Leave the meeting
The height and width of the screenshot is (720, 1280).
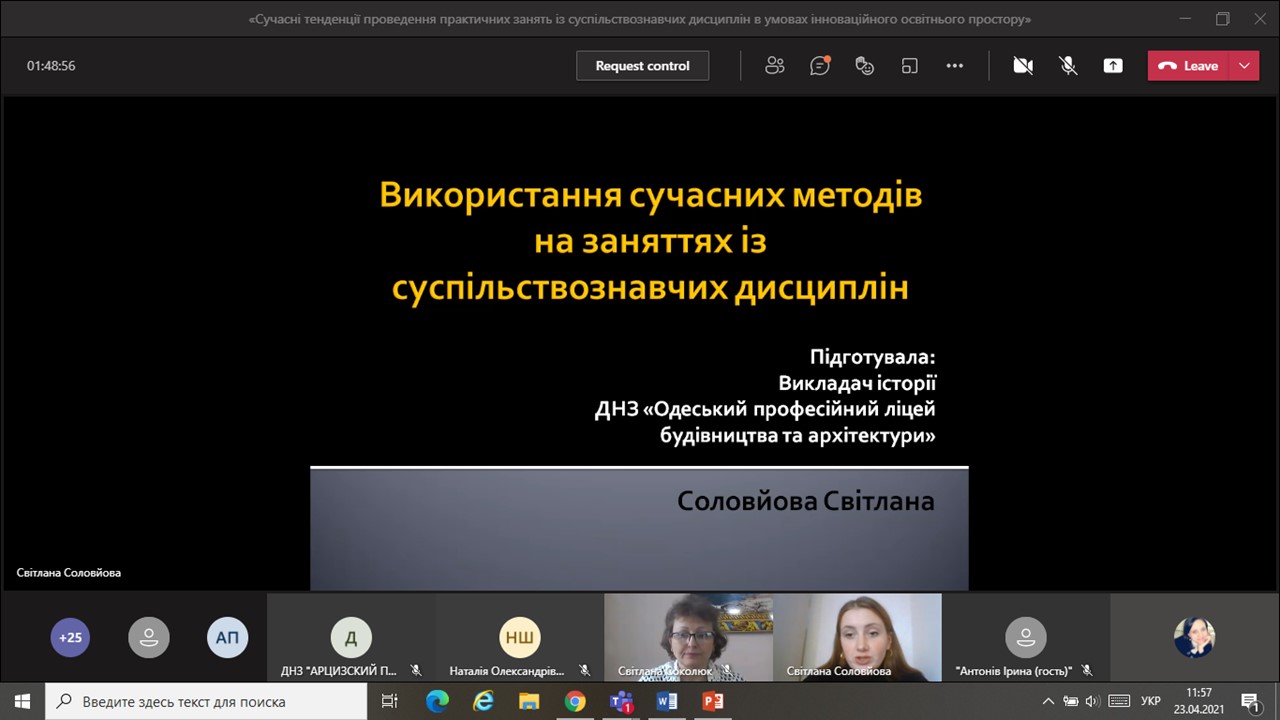tap(1189, 66)
